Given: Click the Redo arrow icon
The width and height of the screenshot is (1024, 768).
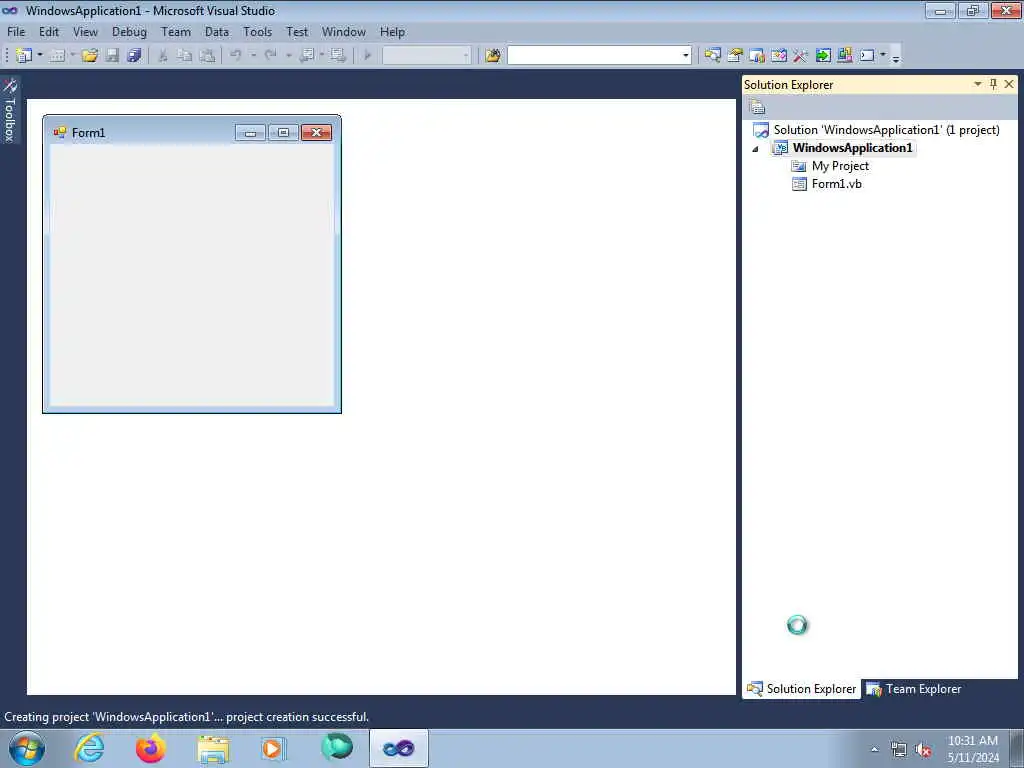Looking at the screenshot, I should coord(270,56).
